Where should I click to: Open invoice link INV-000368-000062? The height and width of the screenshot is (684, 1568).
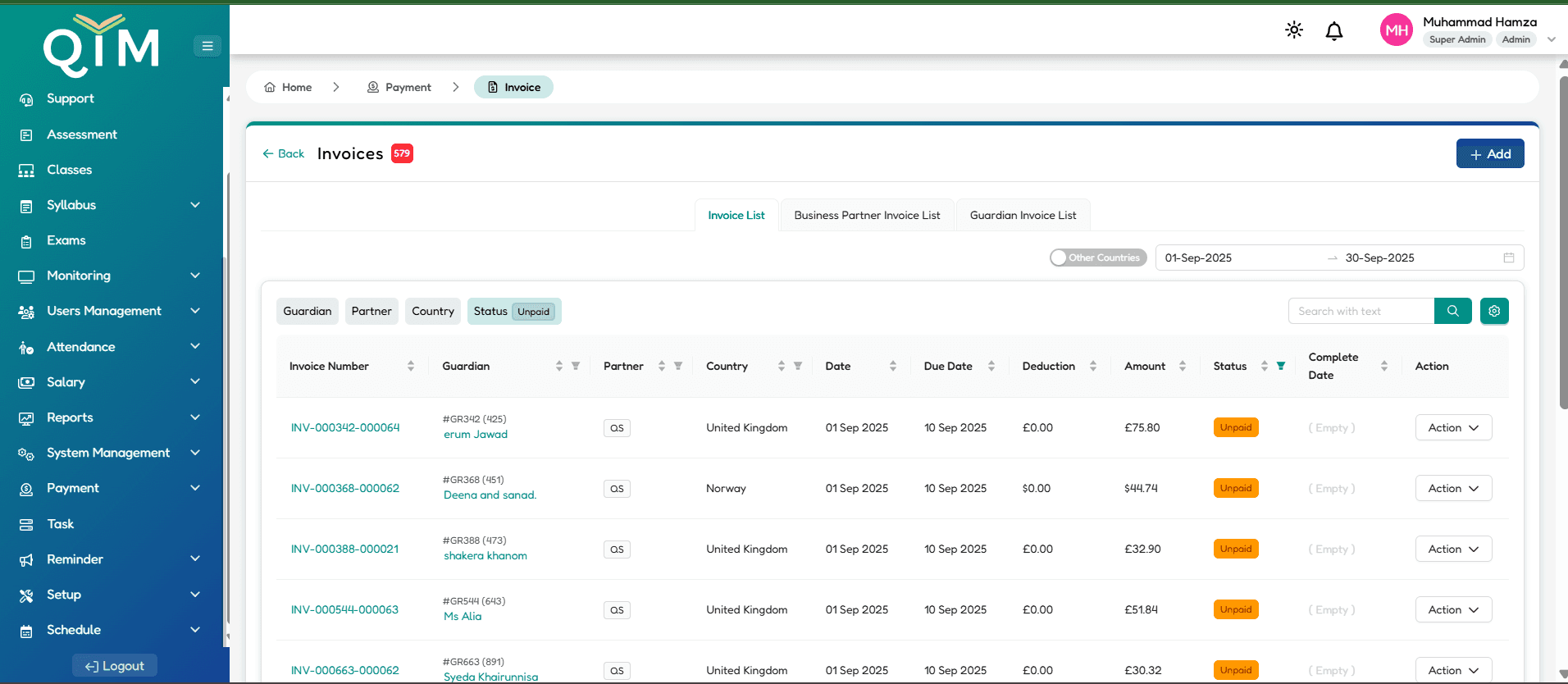click(x=344, y=488)
